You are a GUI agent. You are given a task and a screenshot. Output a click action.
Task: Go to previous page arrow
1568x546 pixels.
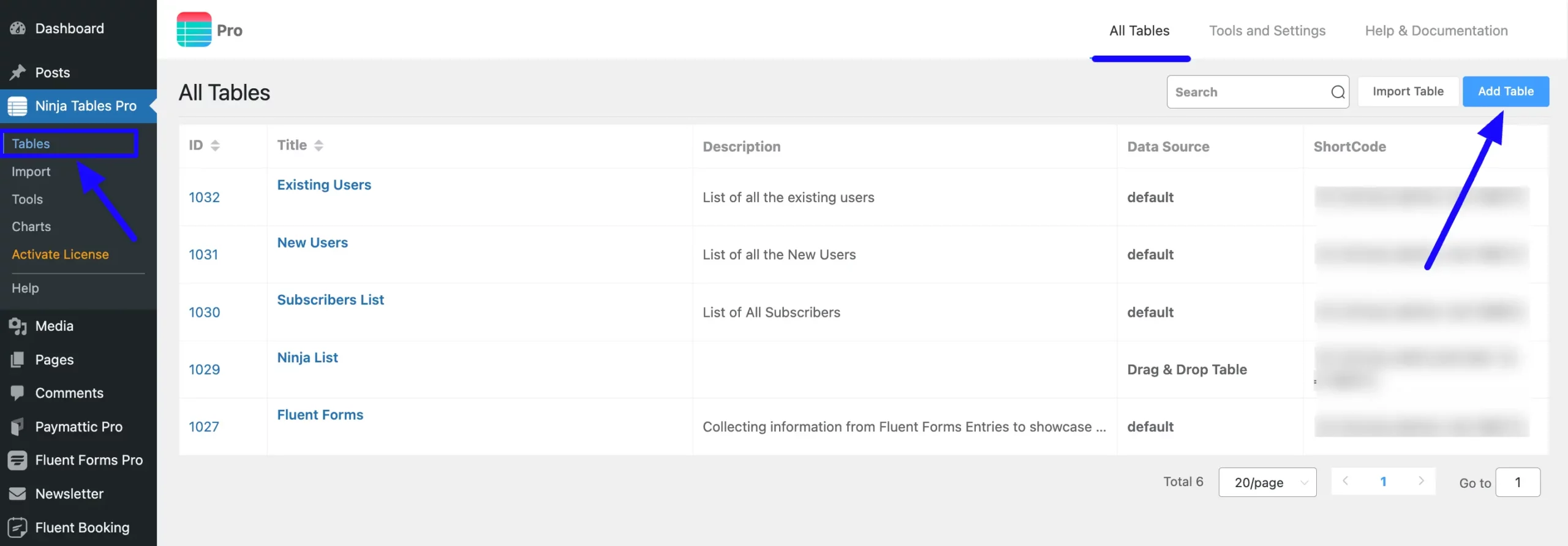[x=1345, y=481]
